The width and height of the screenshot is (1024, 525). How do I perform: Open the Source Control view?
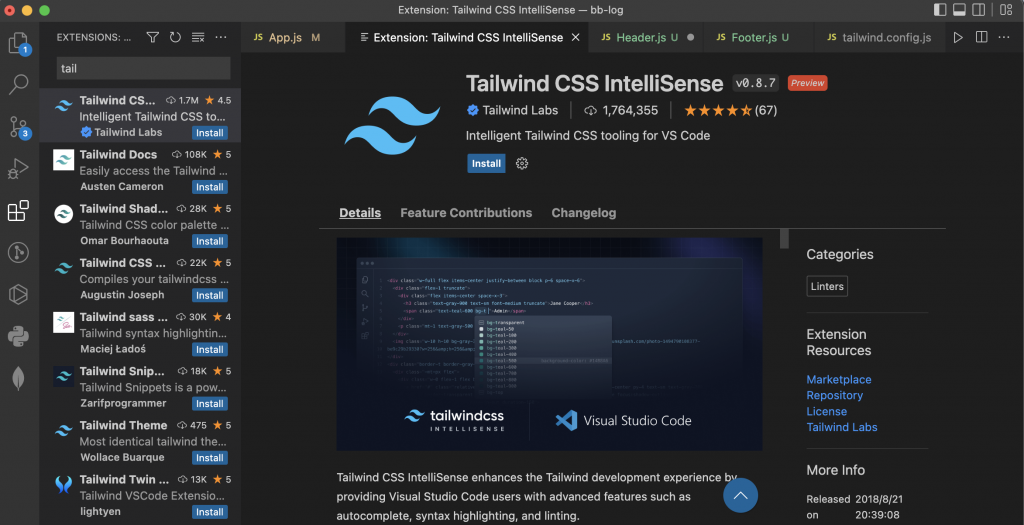(x=18, y=127)
